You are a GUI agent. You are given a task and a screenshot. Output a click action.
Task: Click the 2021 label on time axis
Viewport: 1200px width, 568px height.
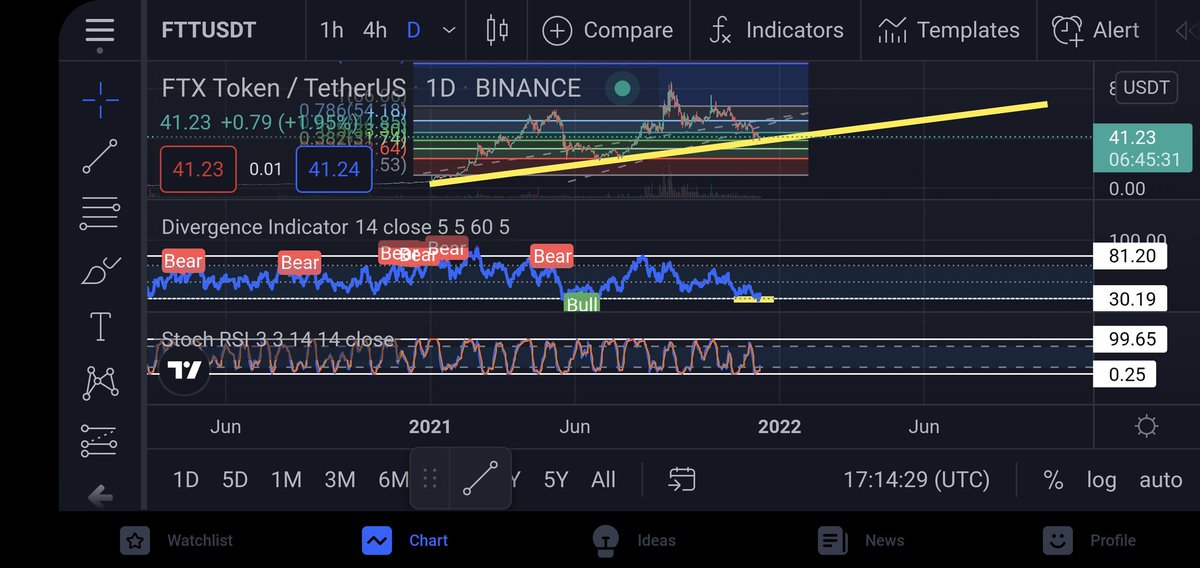(x=430, y=427)
